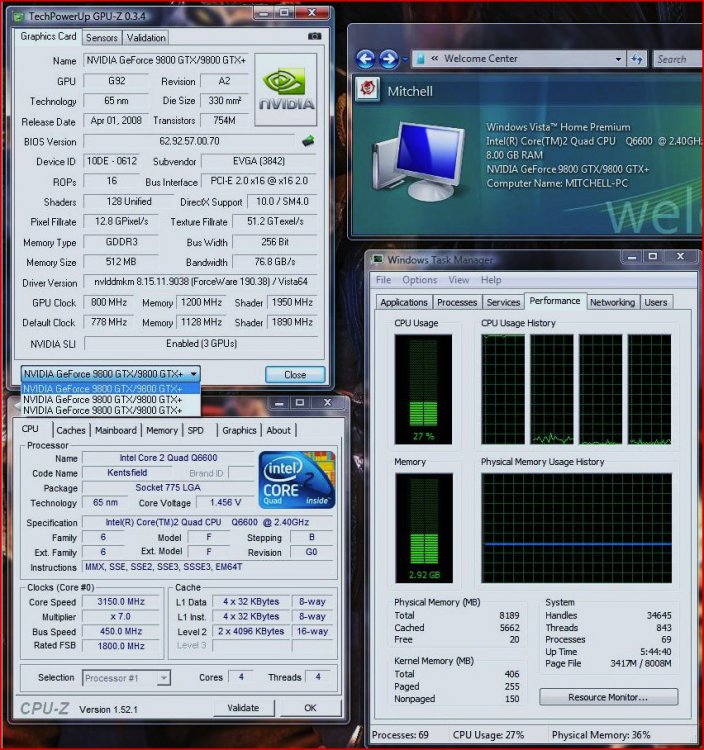
Task: Open the Mainboard tab in CPU-Z
Action: (x=115, y=430)
